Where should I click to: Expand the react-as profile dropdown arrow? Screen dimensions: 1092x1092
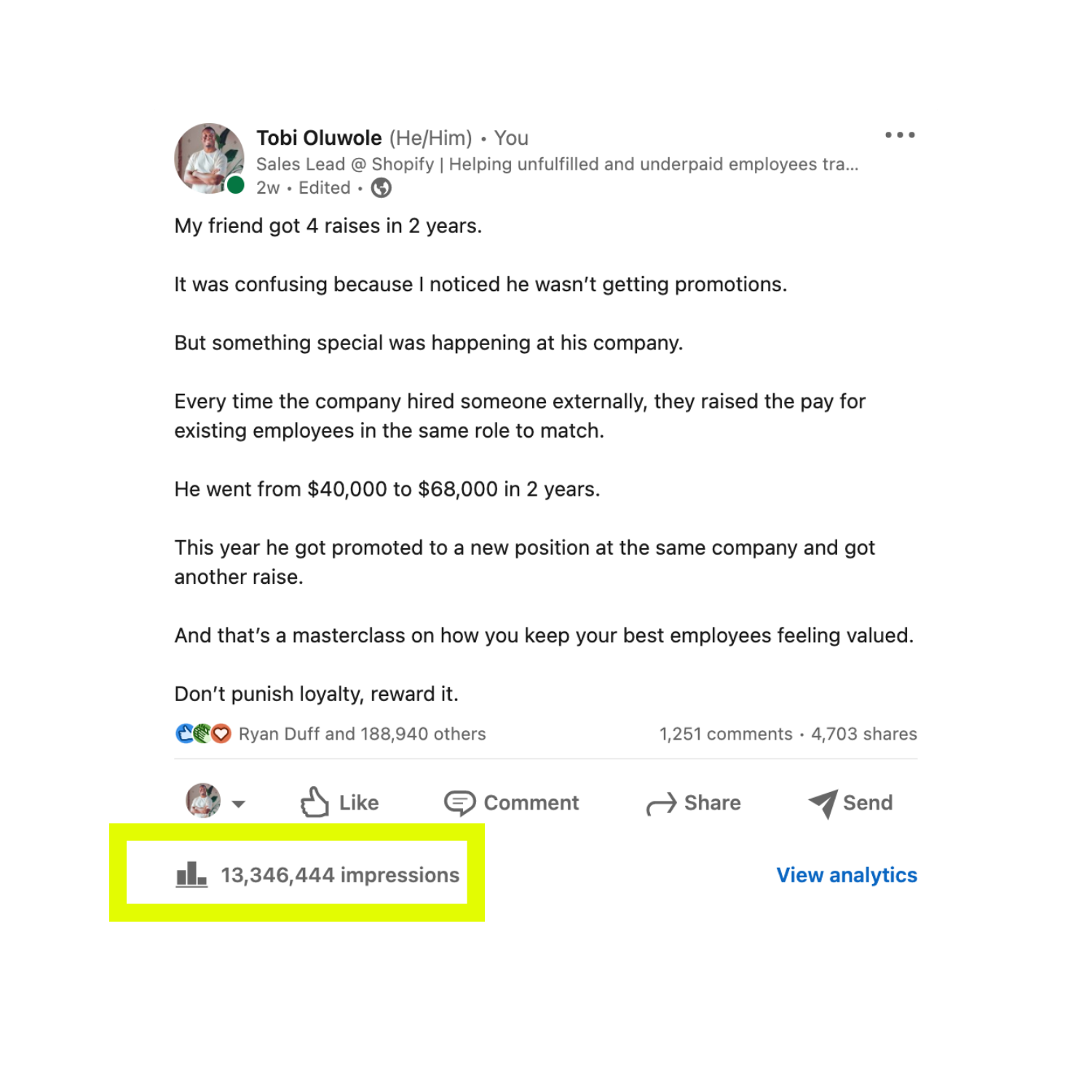[238, 804]
